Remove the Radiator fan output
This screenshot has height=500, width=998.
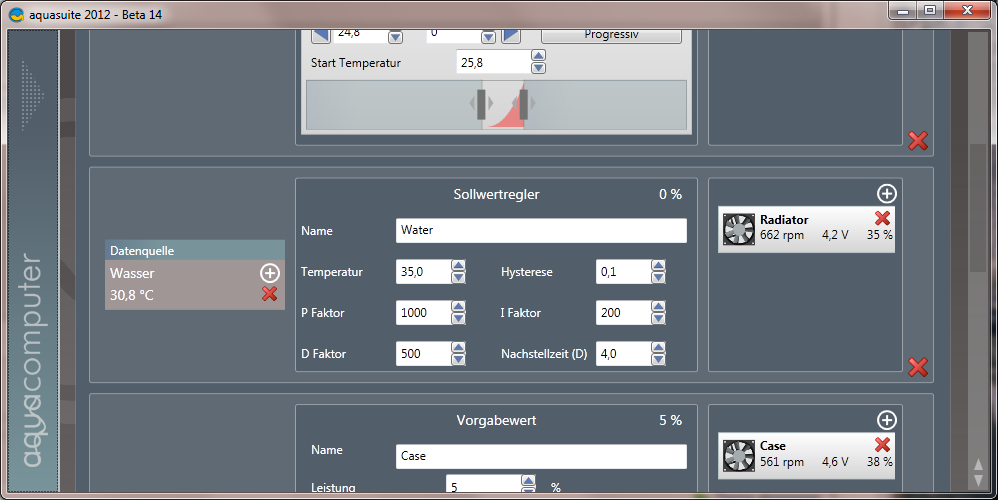pos(882,218)
